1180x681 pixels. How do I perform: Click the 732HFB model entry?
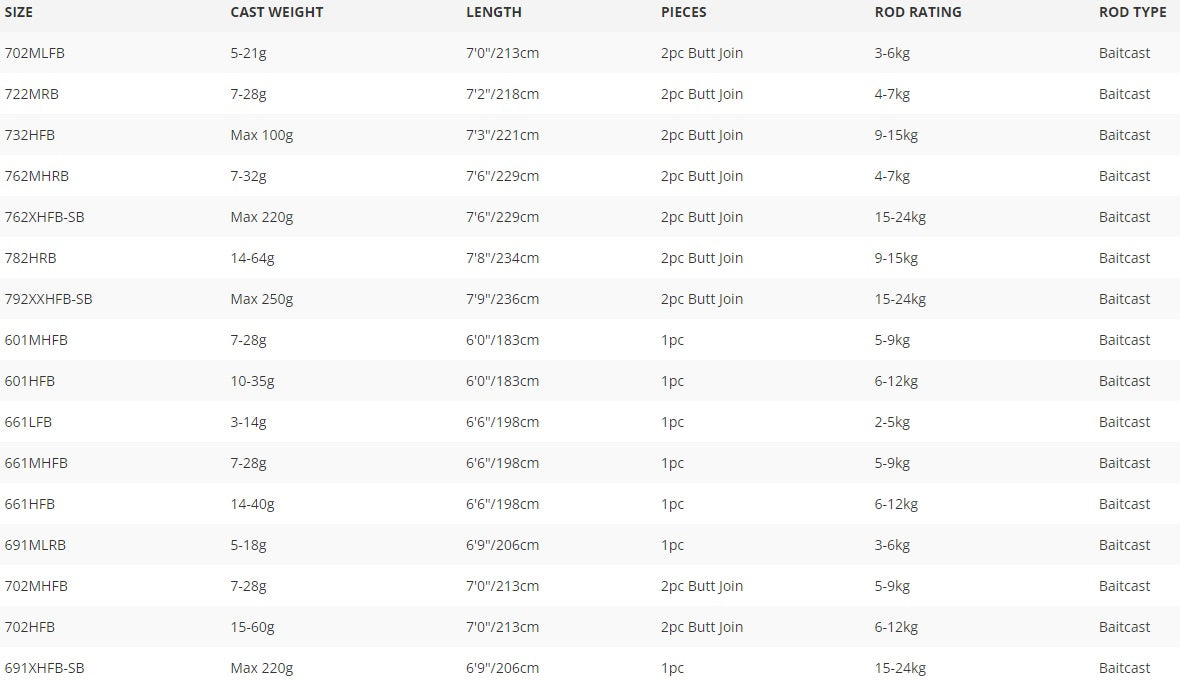coord(30,135)
